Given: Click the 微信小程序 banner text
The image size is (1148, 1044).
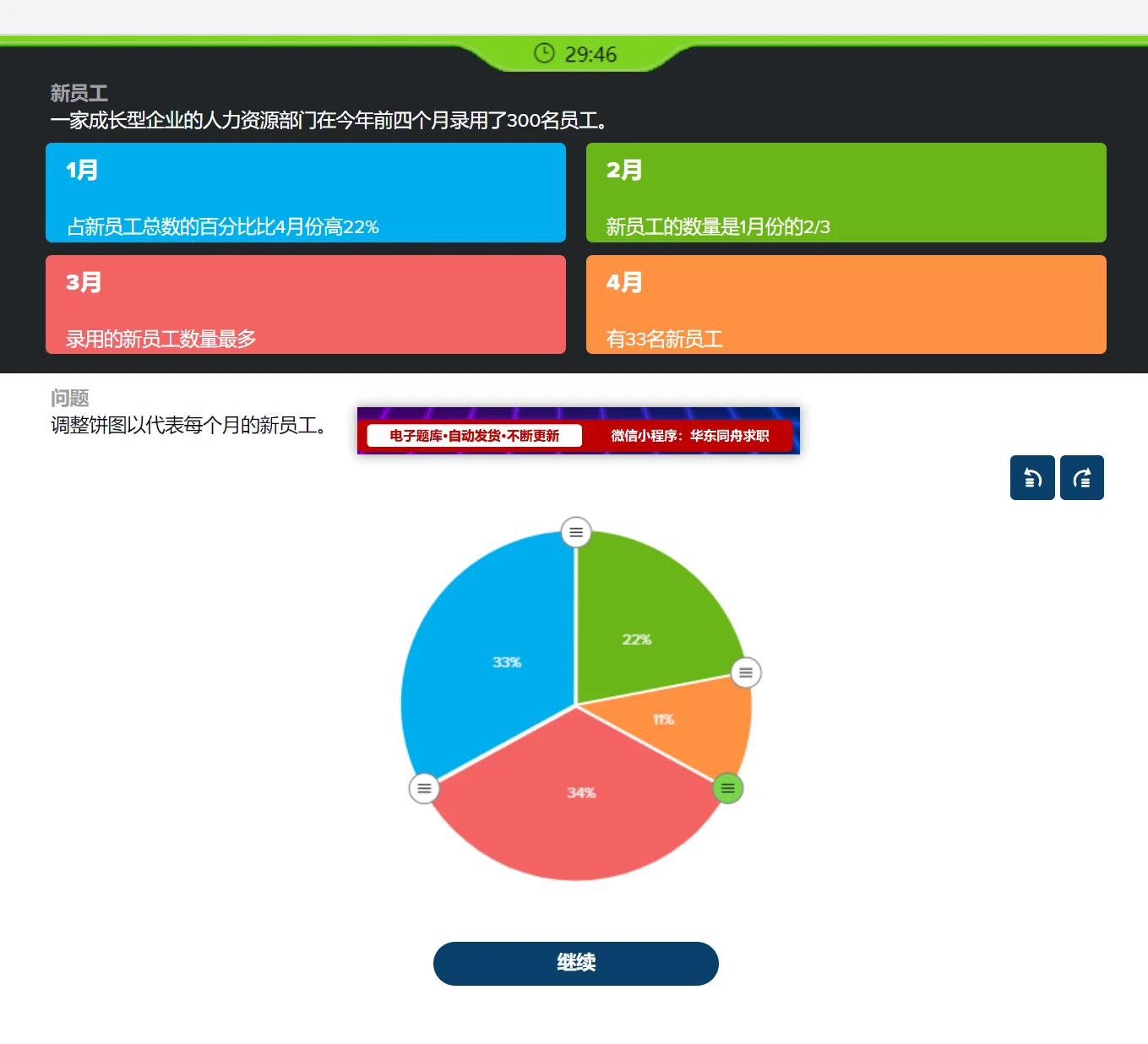Looking at the screenshot, I should click(x=689, y=436).
